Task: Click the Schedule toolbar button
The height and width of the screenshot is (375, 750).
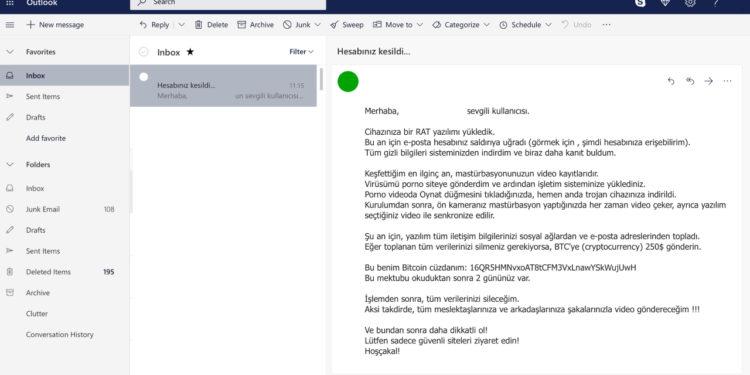Action: [520, 25]
